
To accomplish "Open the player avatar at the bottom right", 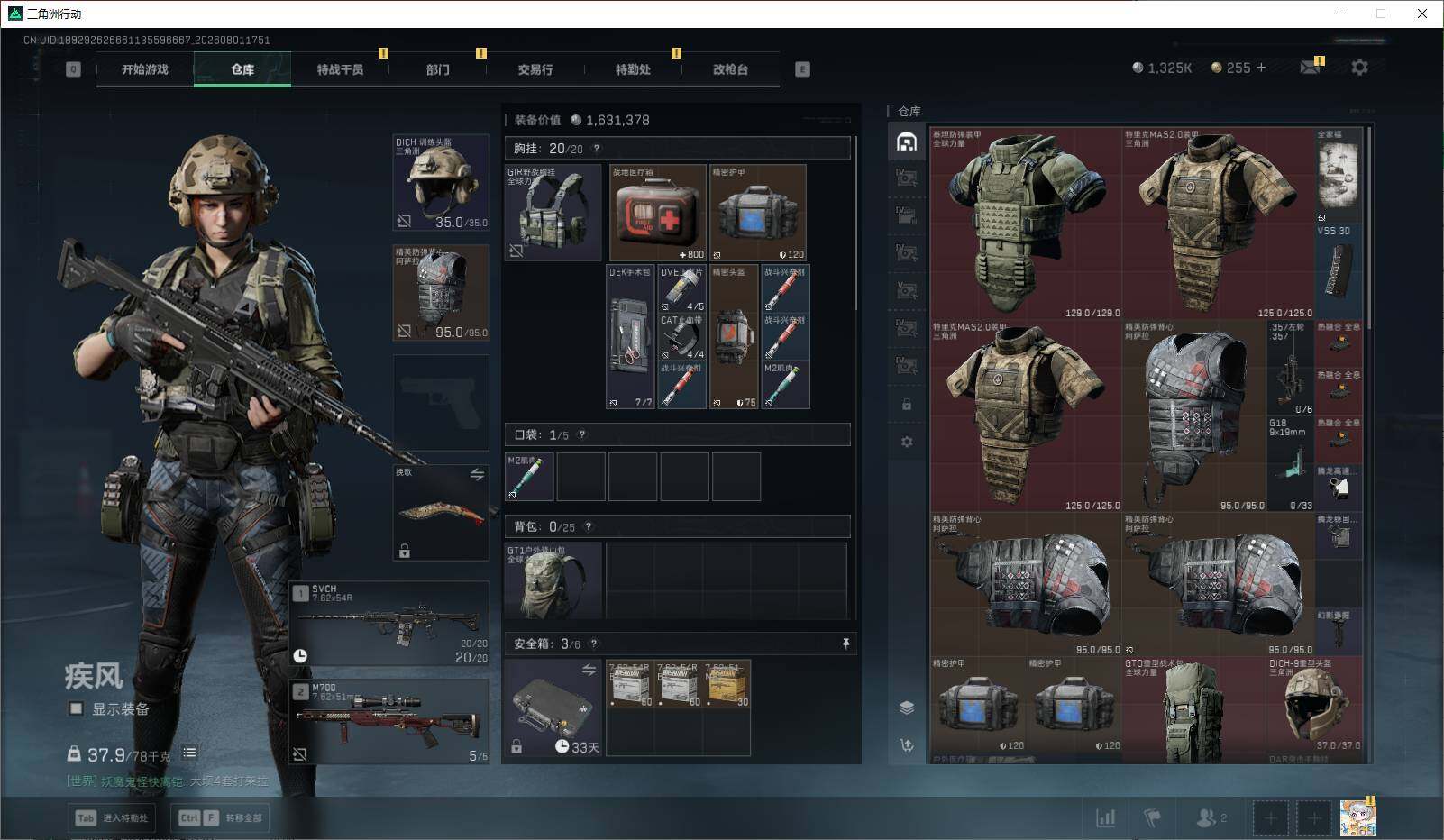I will point(1357,817).
